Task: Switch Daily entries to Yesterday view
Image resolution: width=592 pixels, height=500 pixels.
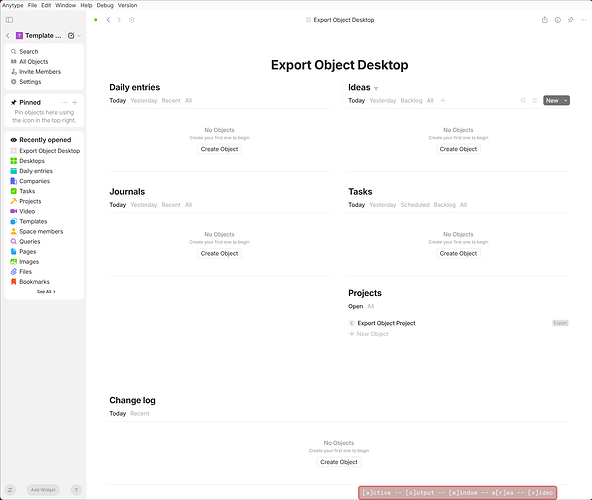Action: tap(144, 100)
